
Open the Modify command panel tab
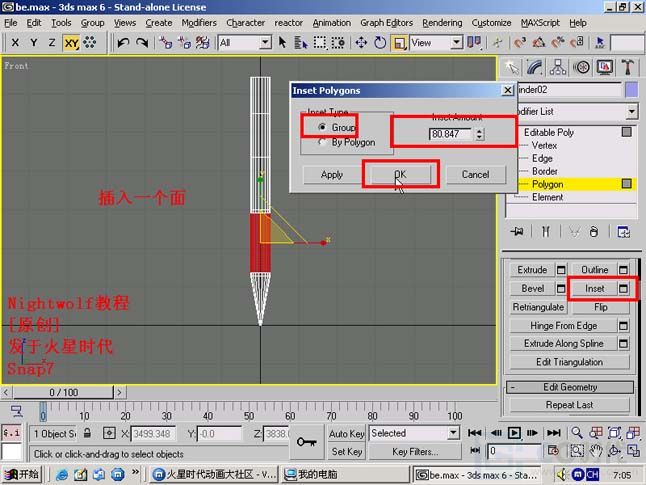tap(534, 67)
